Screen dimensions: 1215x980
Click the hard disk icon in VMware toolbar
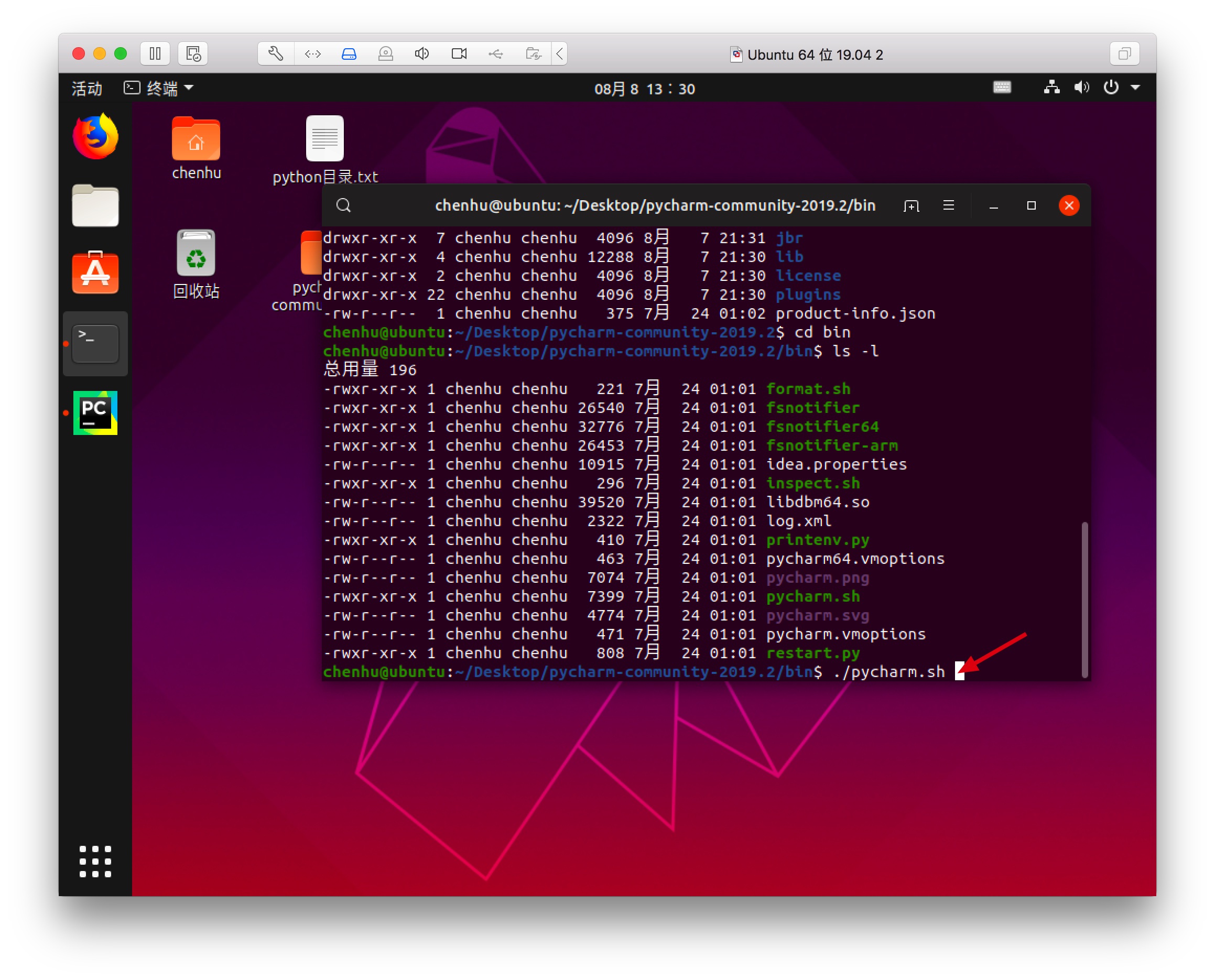point(349,53)
